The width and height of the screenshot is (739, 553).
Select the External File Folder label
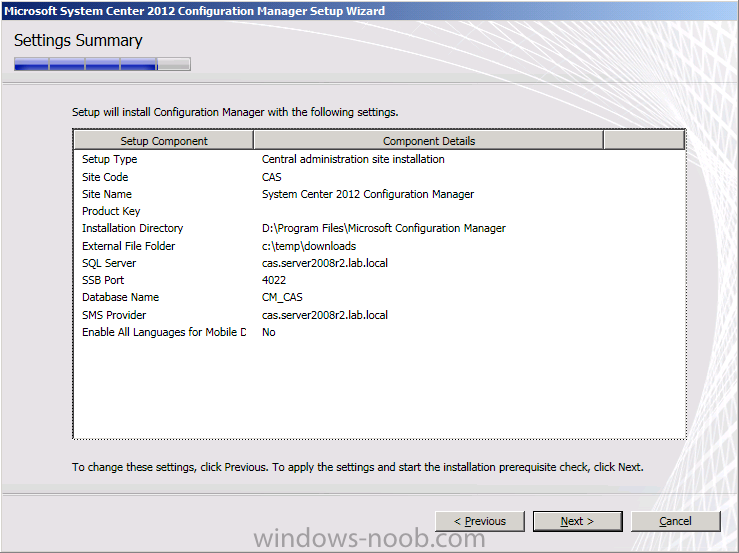pos(128,246)
